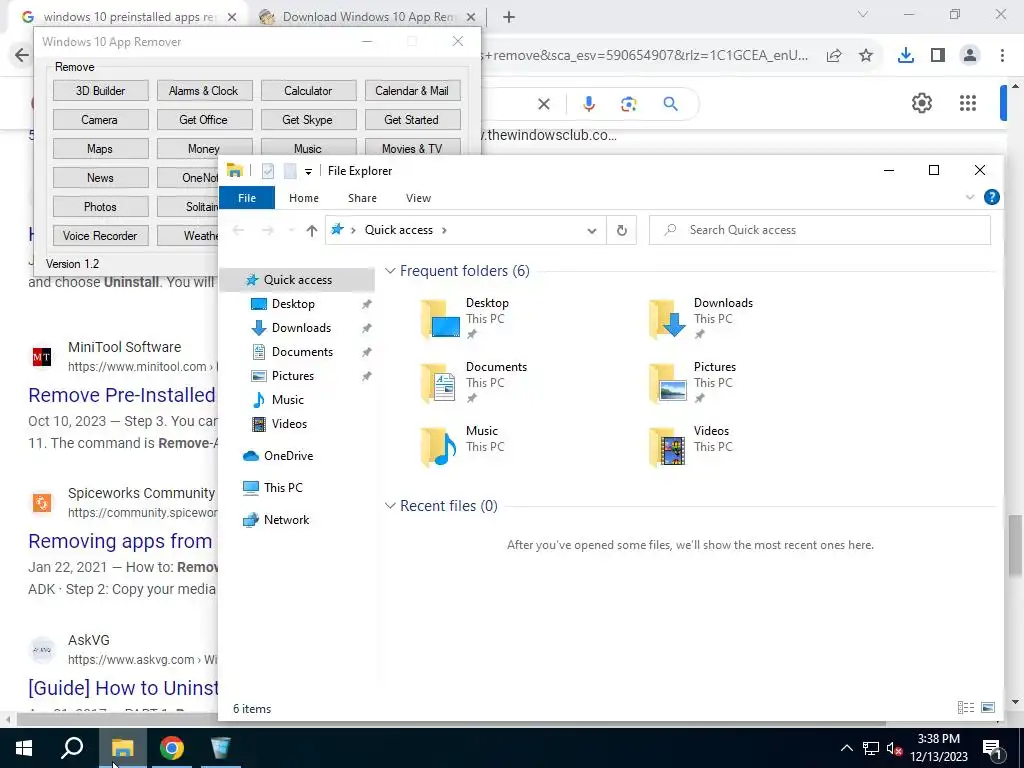1024x768 pixels.
Task: Click the Google voice search microphone
Action: point(588,104)
